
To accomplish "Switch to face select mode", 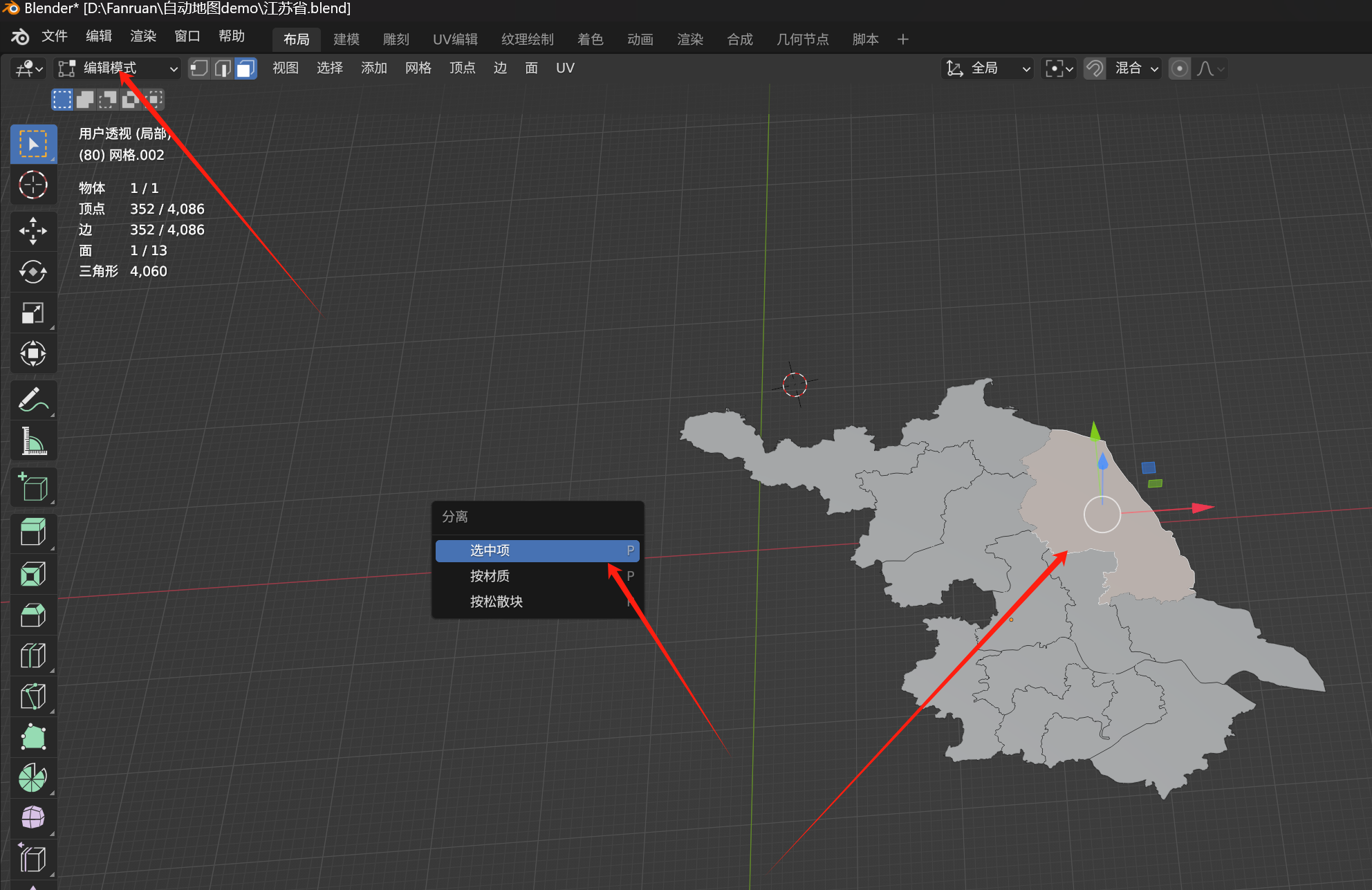I will coord(245,68).
